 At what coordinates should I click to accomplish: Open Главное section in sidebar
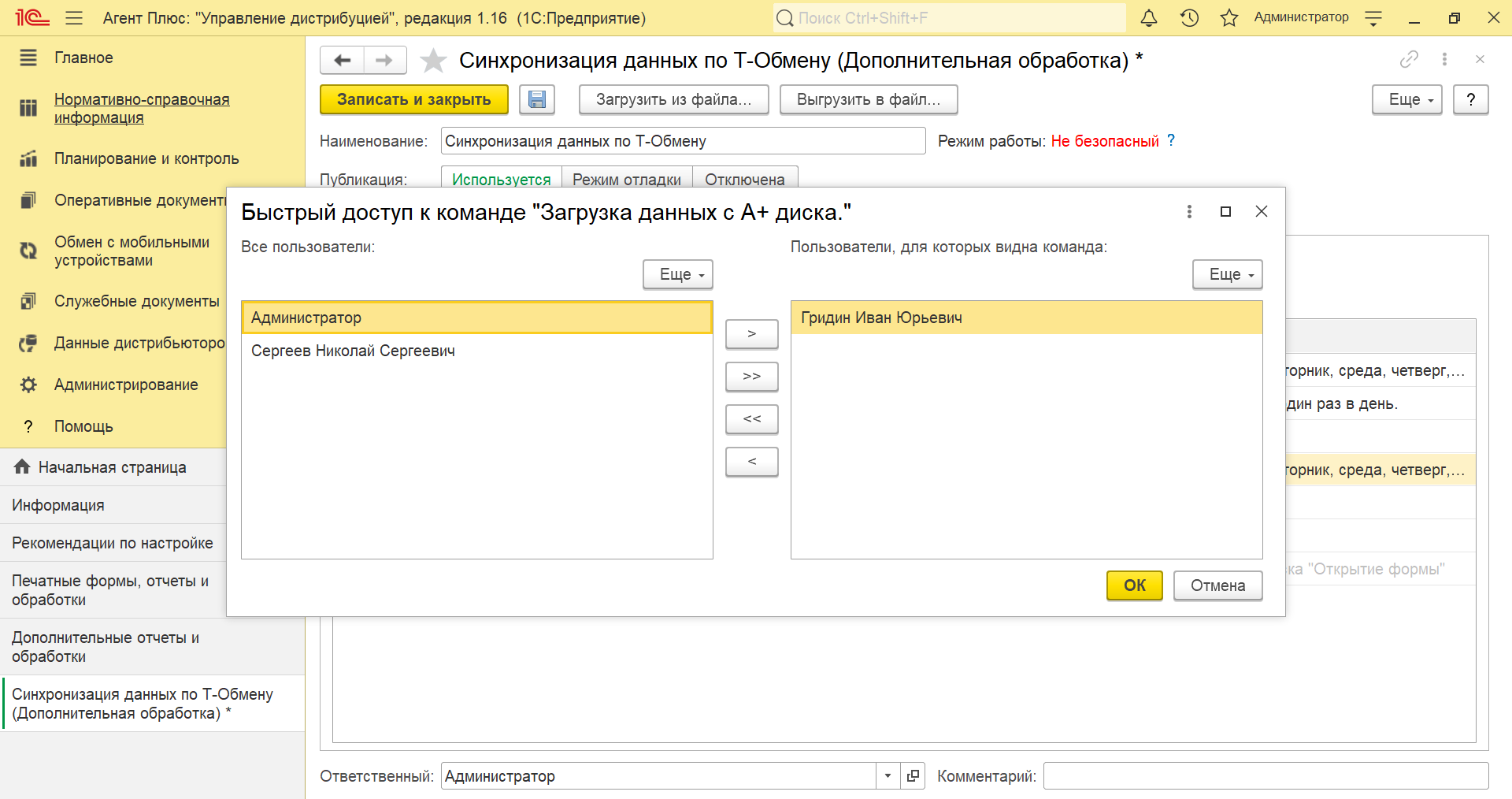click(x=83, y=58)
